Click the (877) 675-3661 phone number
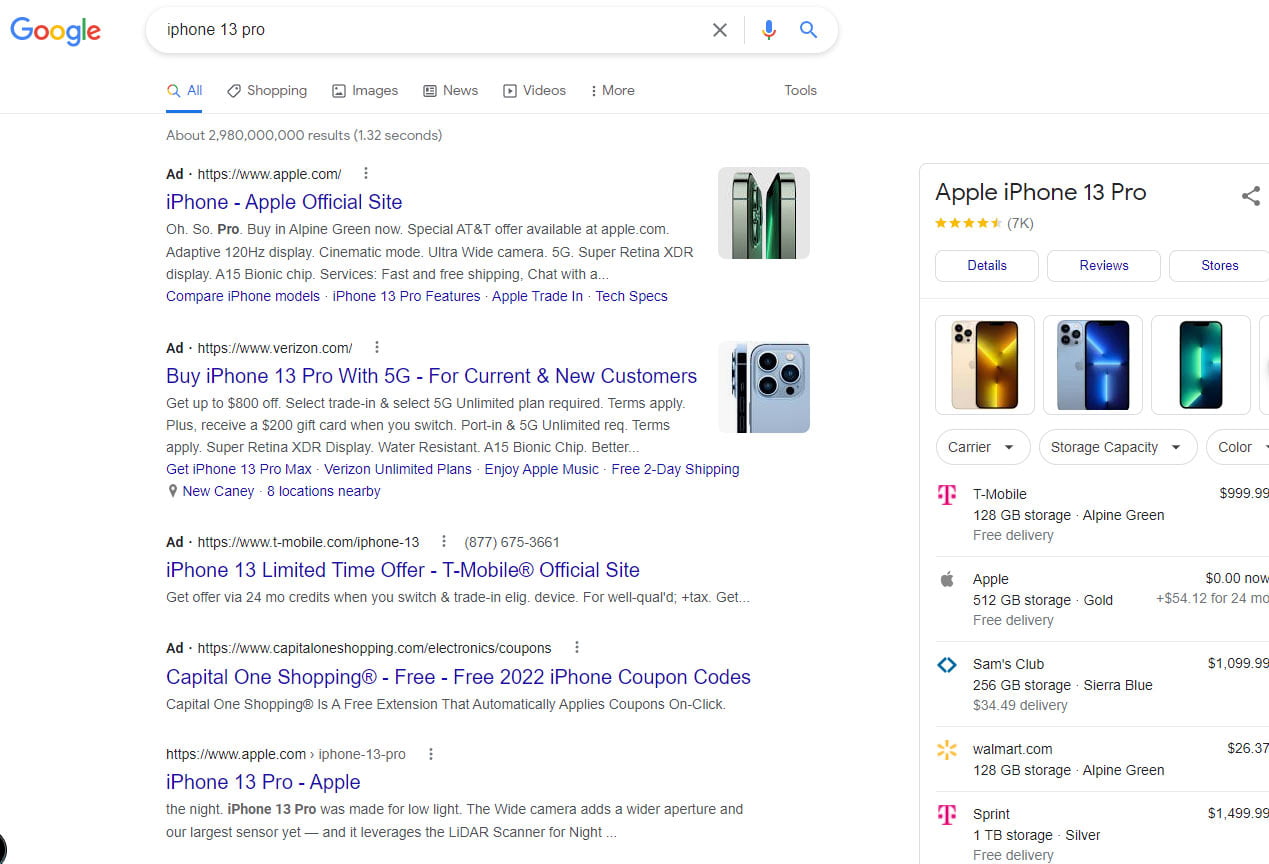 tap(512, 542)
